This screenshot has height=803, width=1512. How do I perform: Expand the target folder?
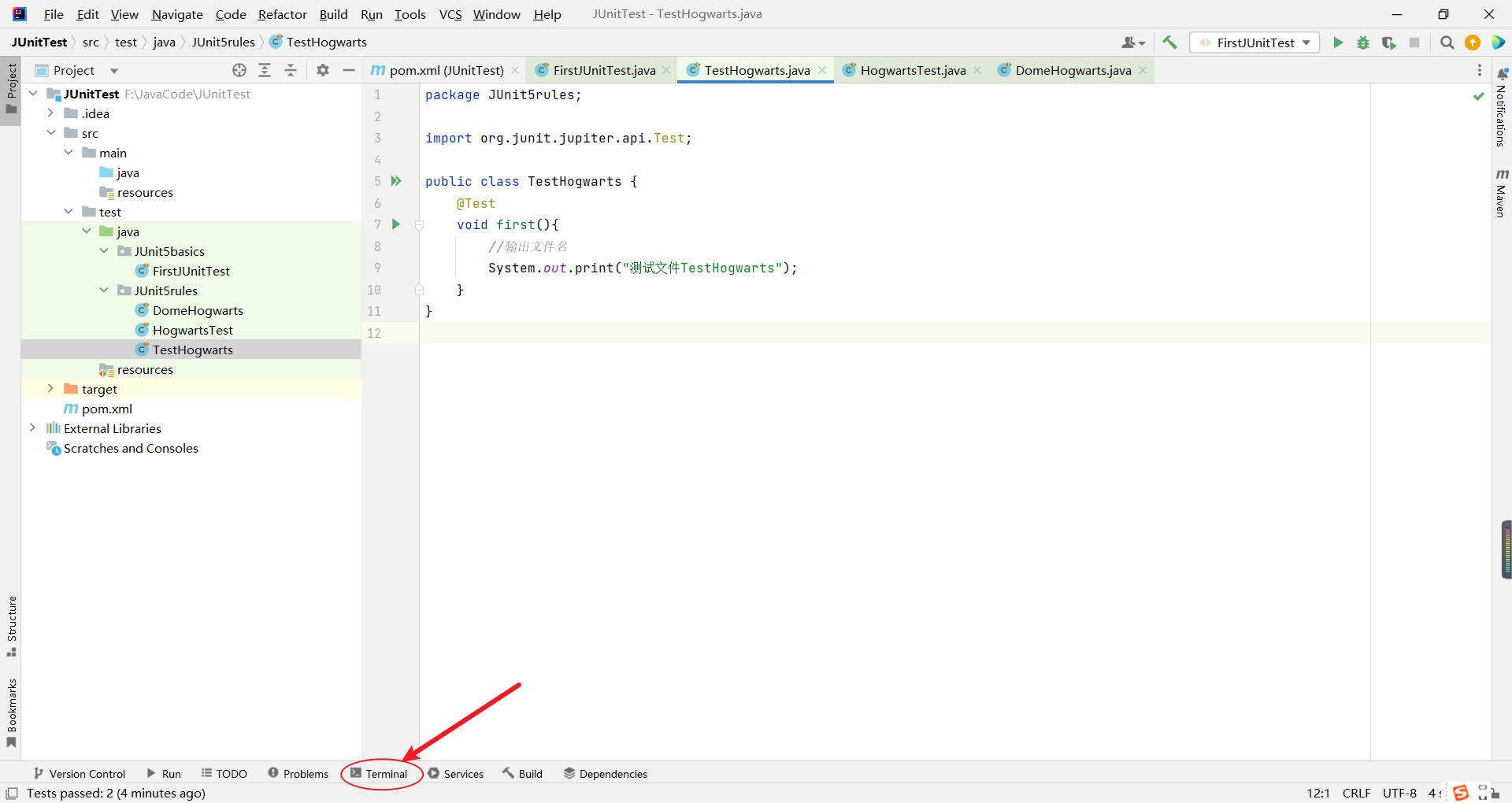[x=50, y=389]
